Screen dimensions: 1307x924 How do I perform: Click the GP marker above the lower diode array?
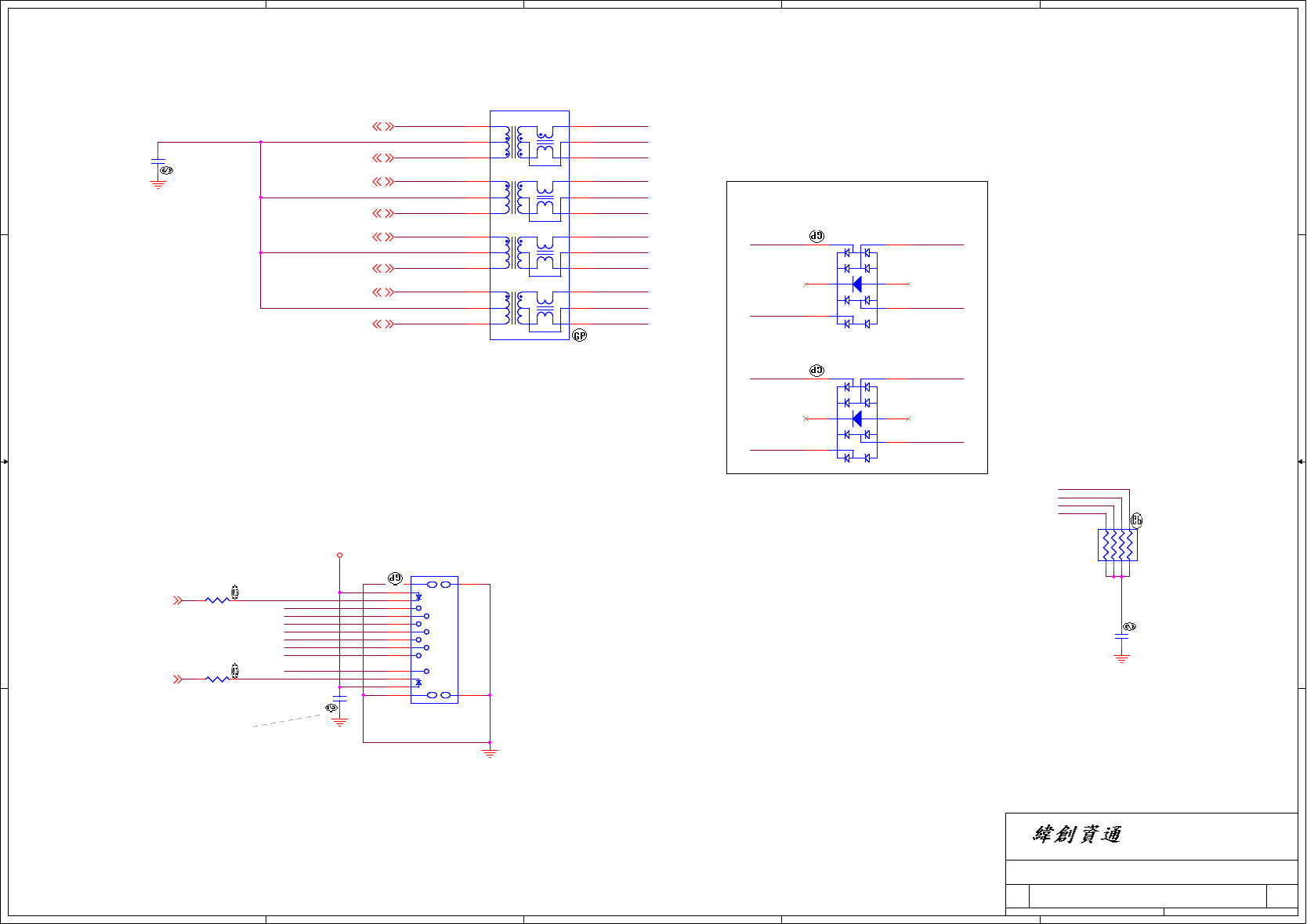click(x=816, y=370)
